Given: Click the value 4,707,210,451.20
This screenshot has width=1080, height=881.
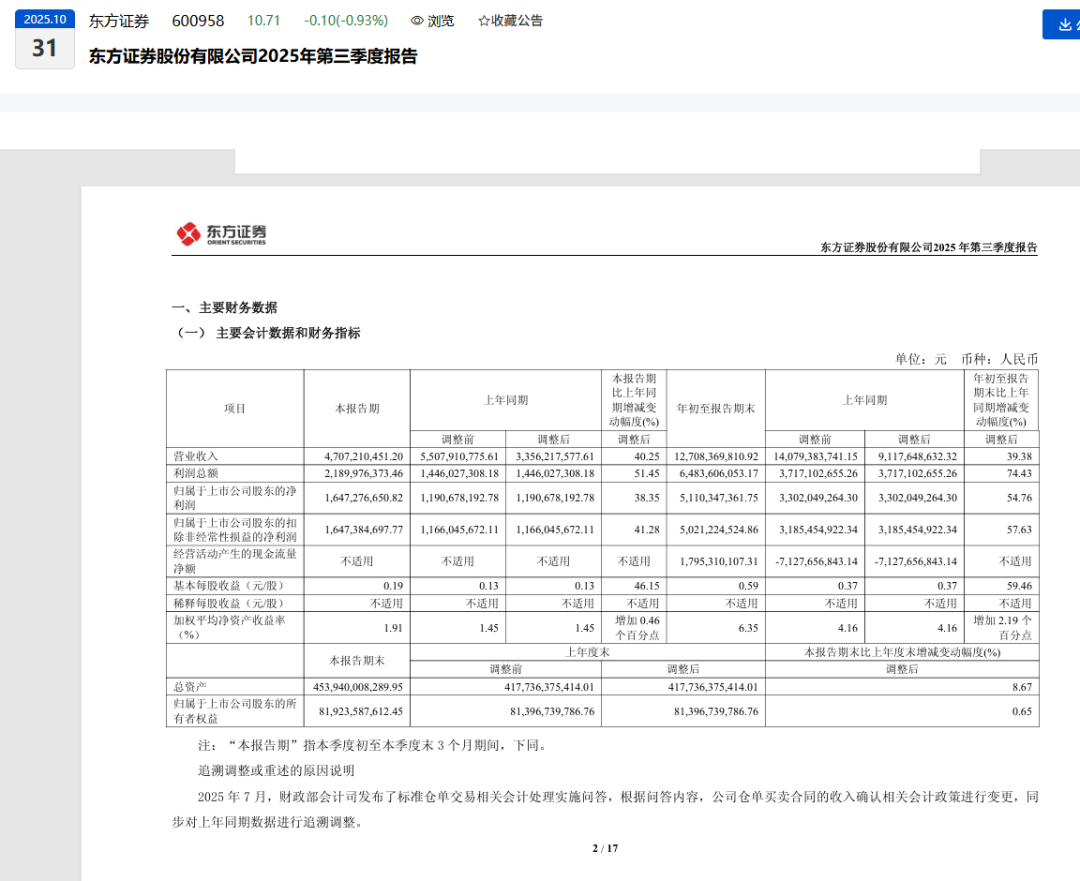Looking at the screenshot, I should (x=363, y=456).
